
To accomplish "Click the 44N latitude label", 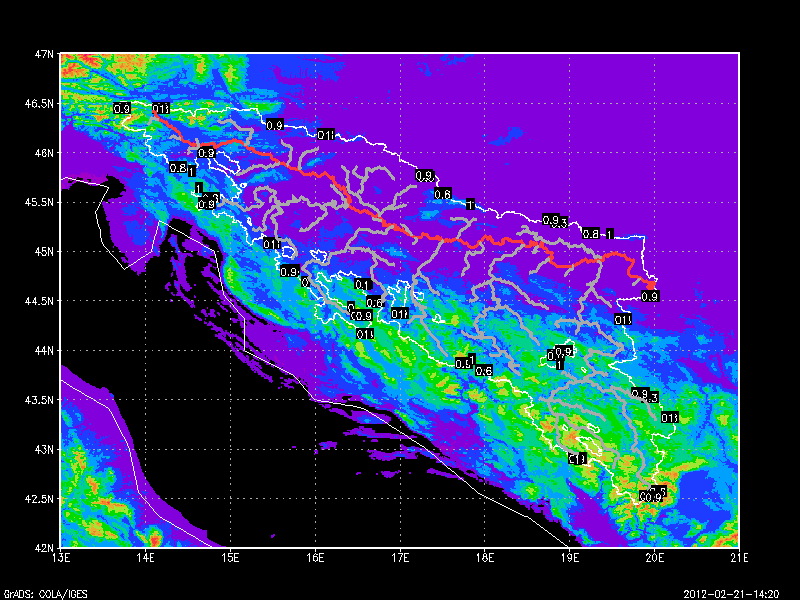I will coord(44,351).
